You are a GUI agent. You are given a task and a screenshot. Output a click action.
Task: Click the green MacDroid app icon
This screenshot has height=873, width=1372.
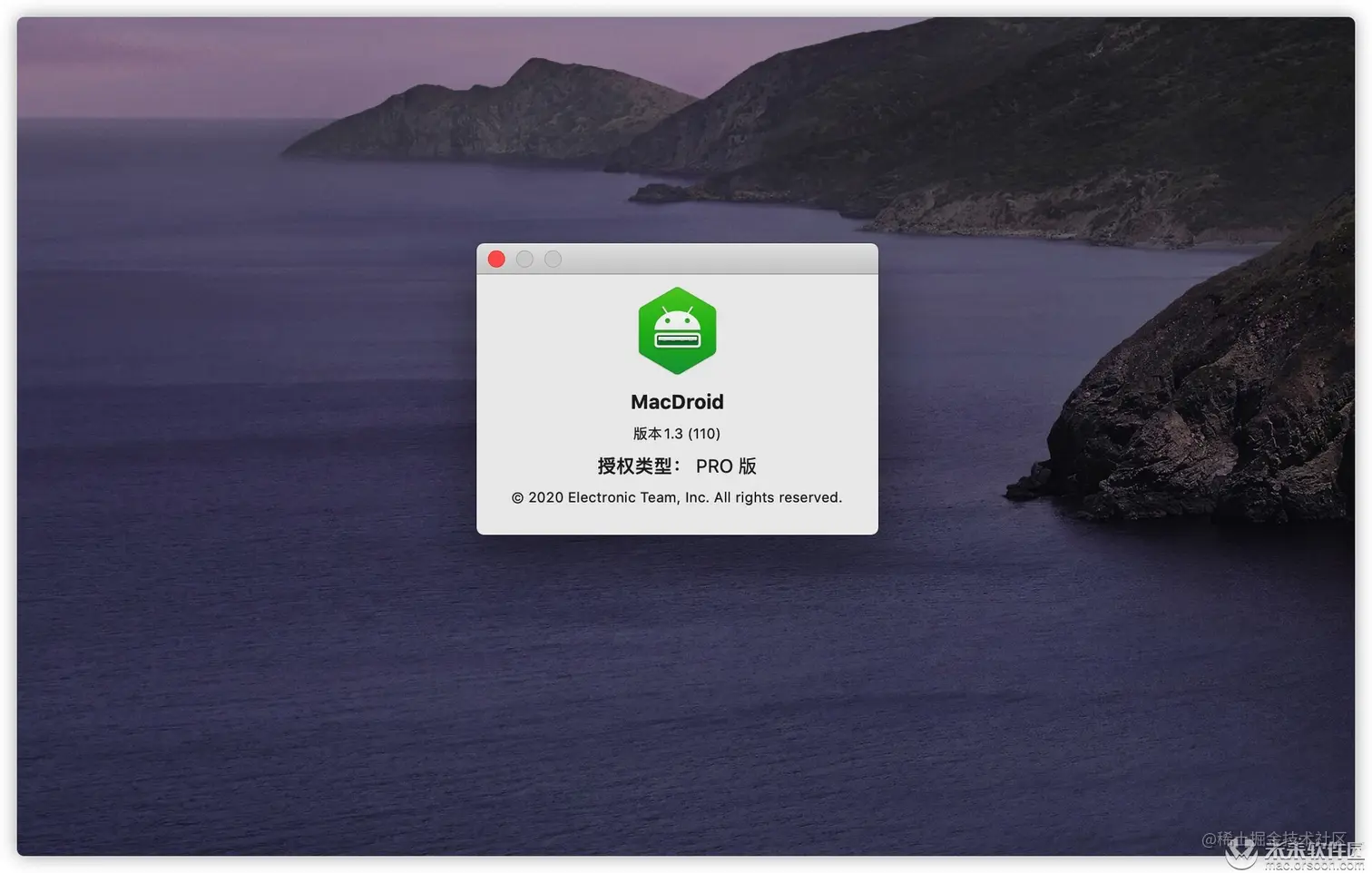(x=677, y=330)
